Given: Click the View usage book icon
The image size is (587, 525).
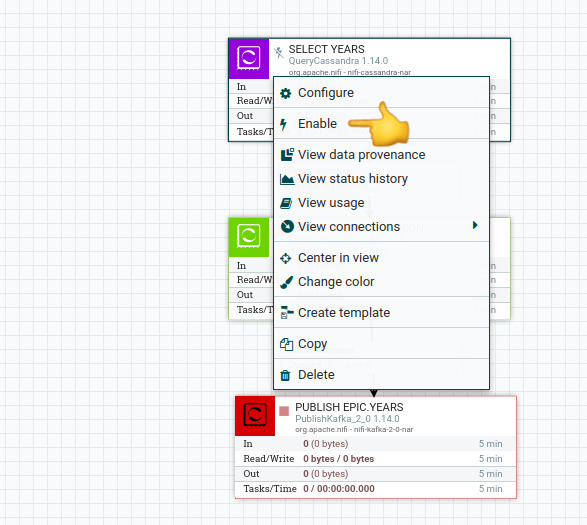Looking at the screenshot, I should point(286,203).
